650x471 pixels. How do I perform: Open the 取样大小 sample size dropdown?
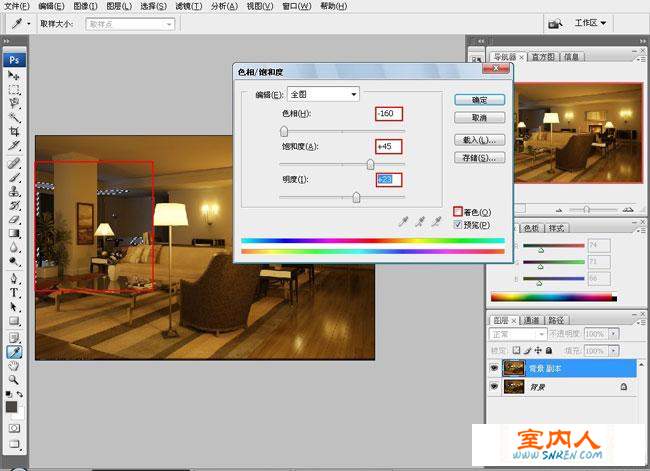click(x=130, y=24)
